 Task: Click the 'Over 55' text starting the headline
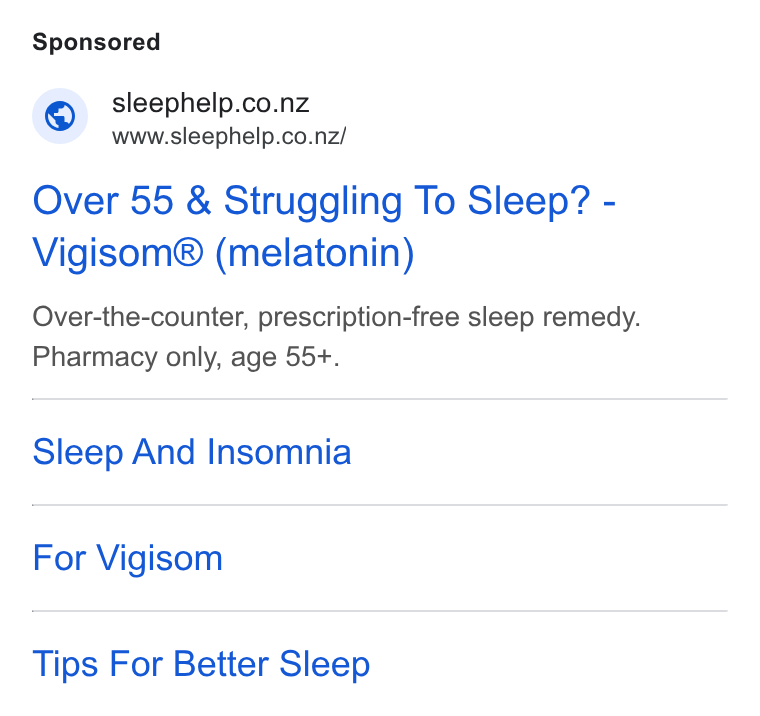click(x=103, y=201)
